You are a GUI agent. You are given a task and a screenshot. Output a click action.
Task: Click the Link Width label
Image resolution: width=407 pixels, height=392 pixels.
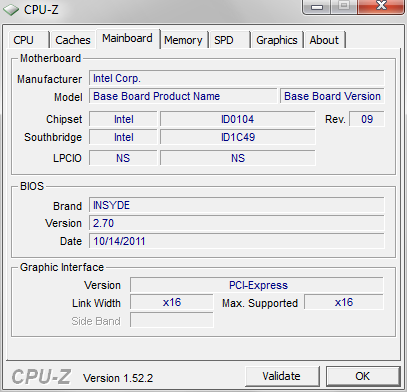[x=96, y=303]
